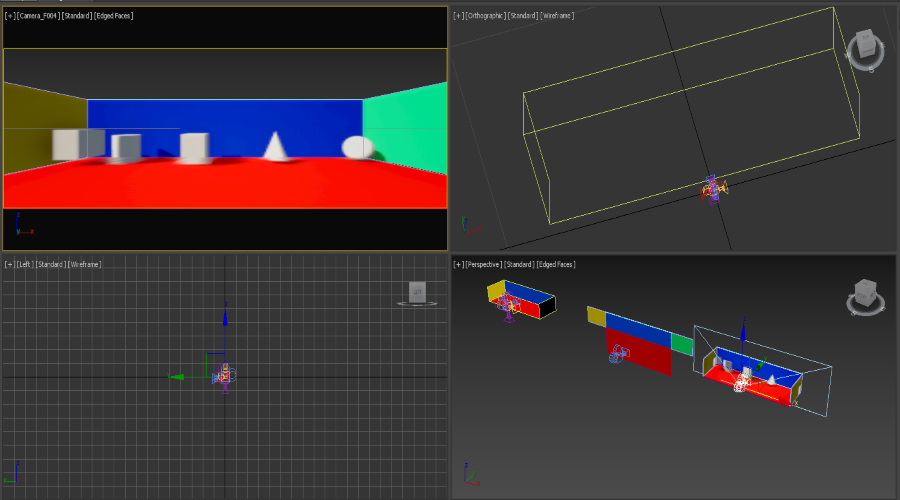Select the camera object cluster in Orthographic viewport
This screenshot has height=500, width=900.
(x=713, y=189)
